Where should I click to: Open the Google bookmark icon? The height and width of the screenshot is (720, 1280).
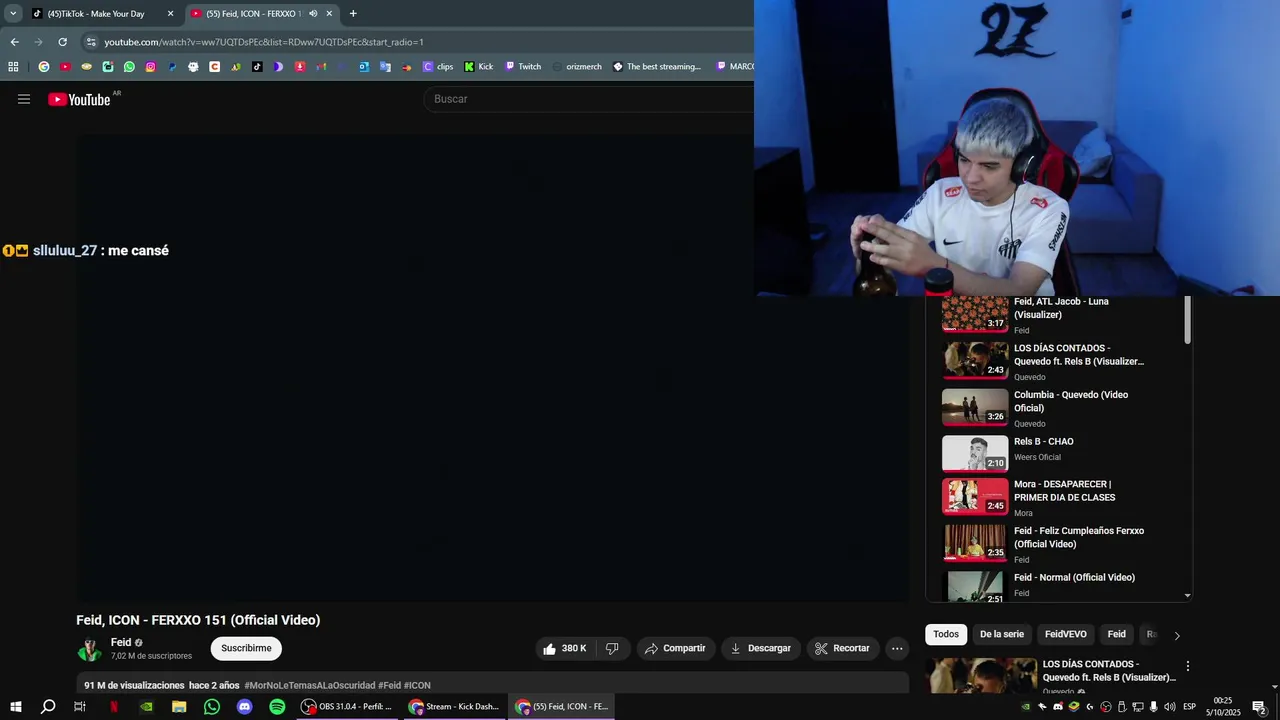point(44,67)
